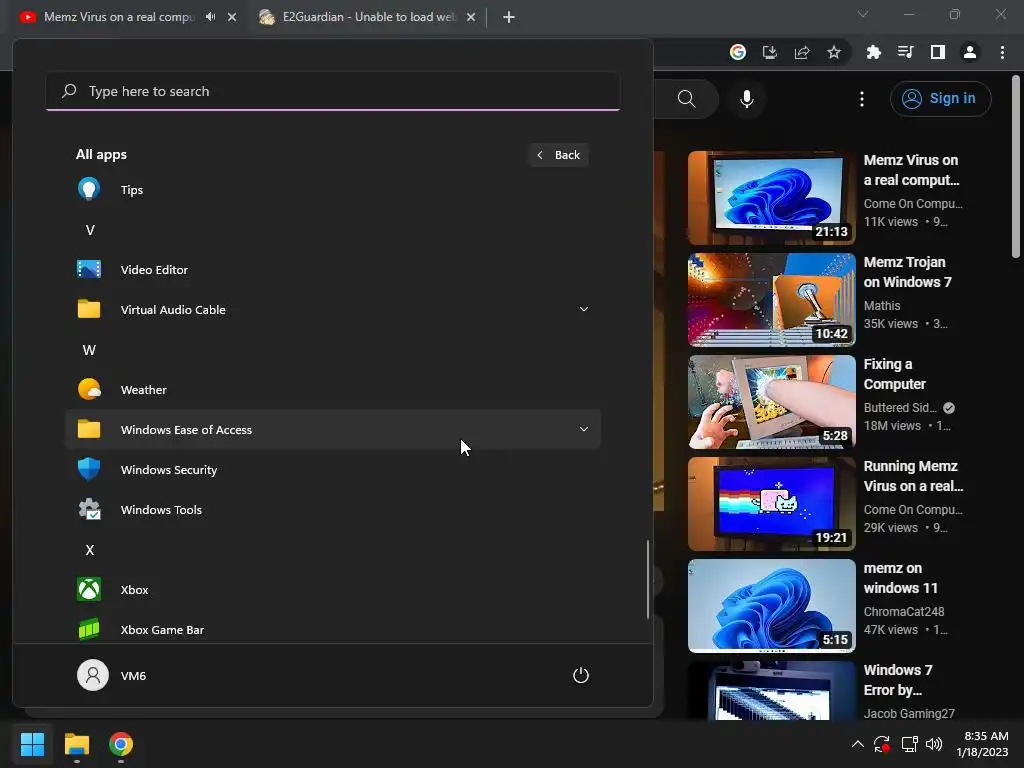This screenshot has height=768, width=1024.
Task: Open the Chrome profile icon
Action: click(970, 52)
